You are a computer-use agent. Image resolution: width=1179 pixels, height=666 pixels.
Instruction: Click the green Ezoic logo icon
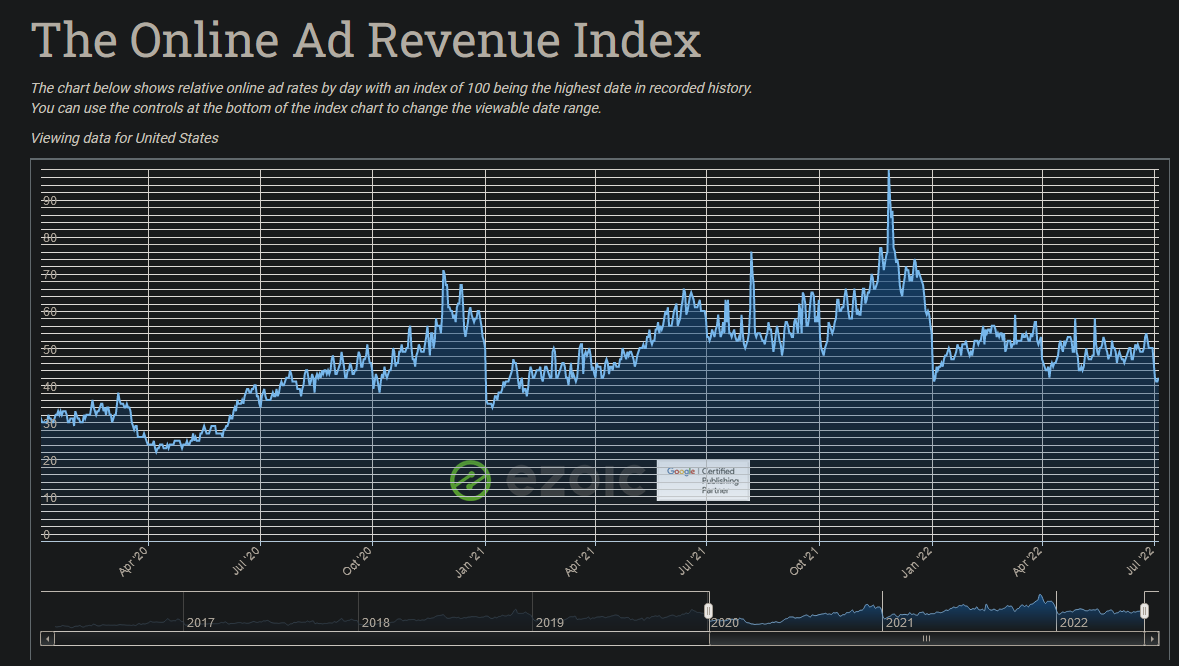pyautogui.click(x=470, y=480)
